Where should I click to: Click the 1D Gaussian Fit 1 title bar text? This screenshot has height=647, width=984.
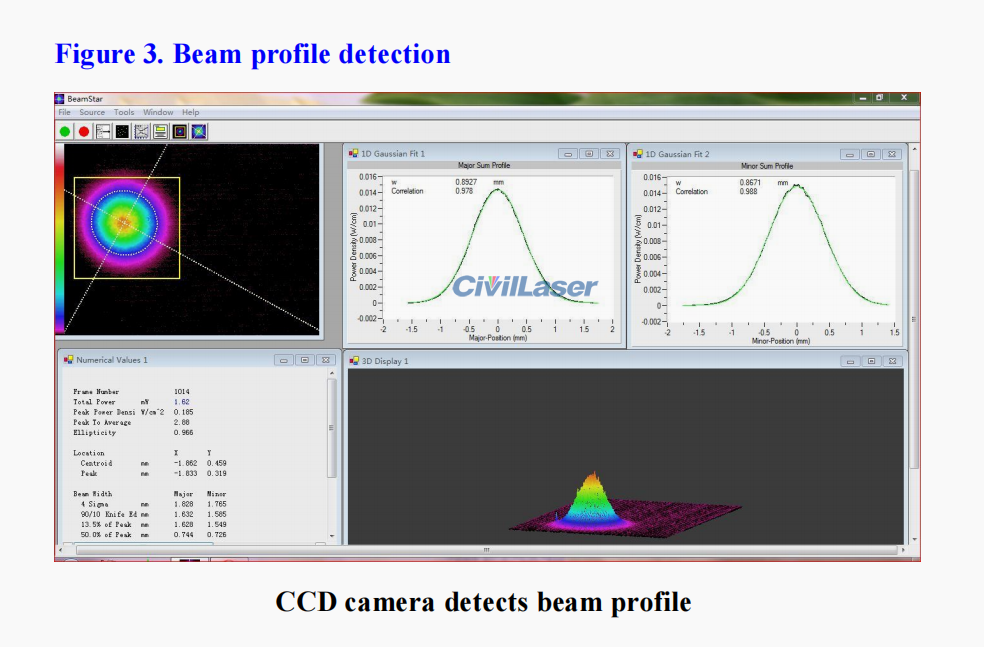click(393, 154)
